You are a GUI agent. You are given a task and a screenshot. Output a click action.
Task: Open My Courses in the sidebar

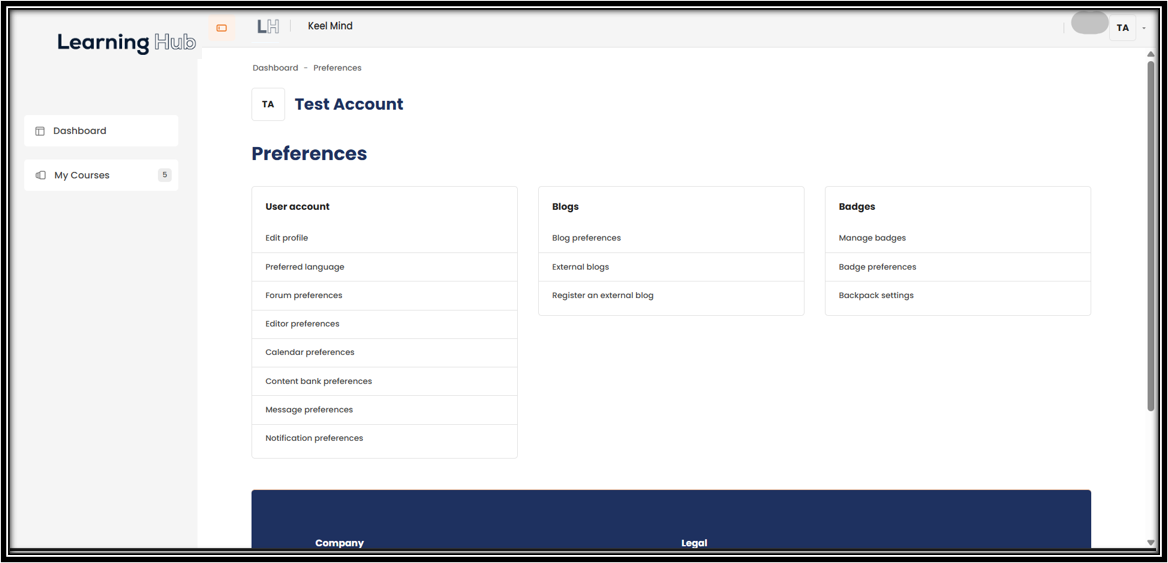pos(101,176)
